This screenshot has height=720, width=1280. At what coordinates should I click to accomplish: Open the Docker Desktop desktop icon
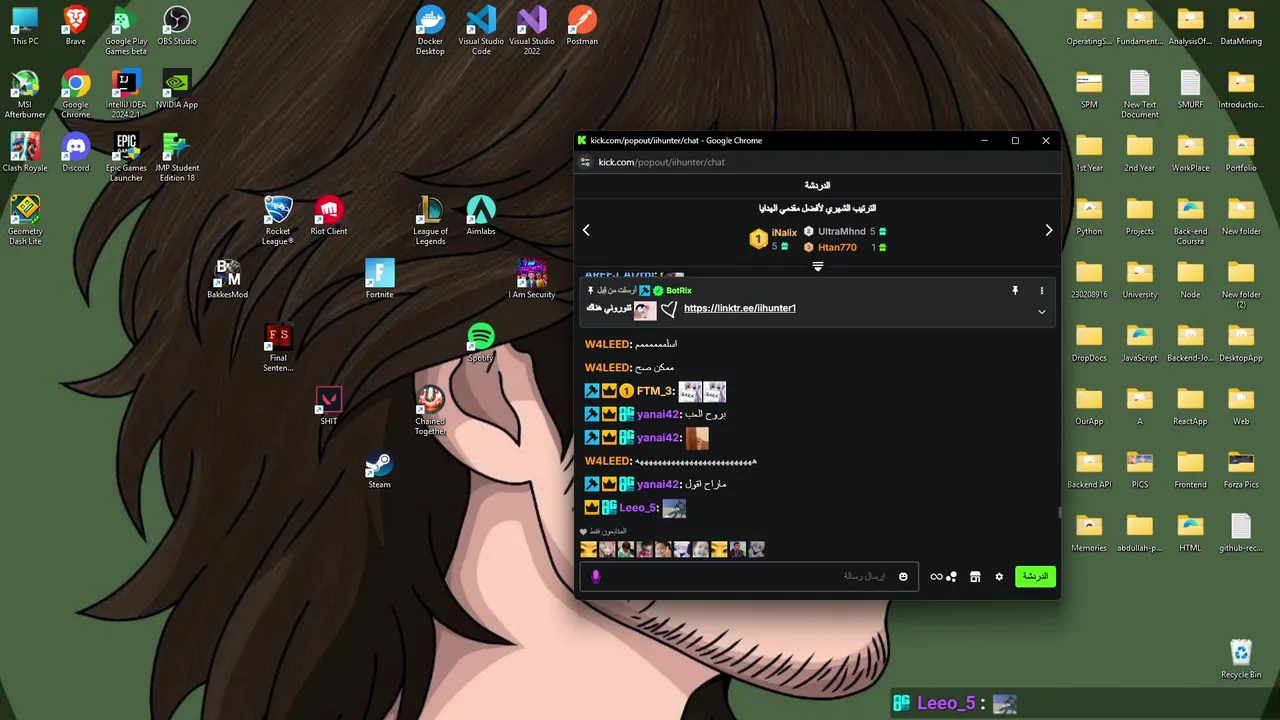430,31
